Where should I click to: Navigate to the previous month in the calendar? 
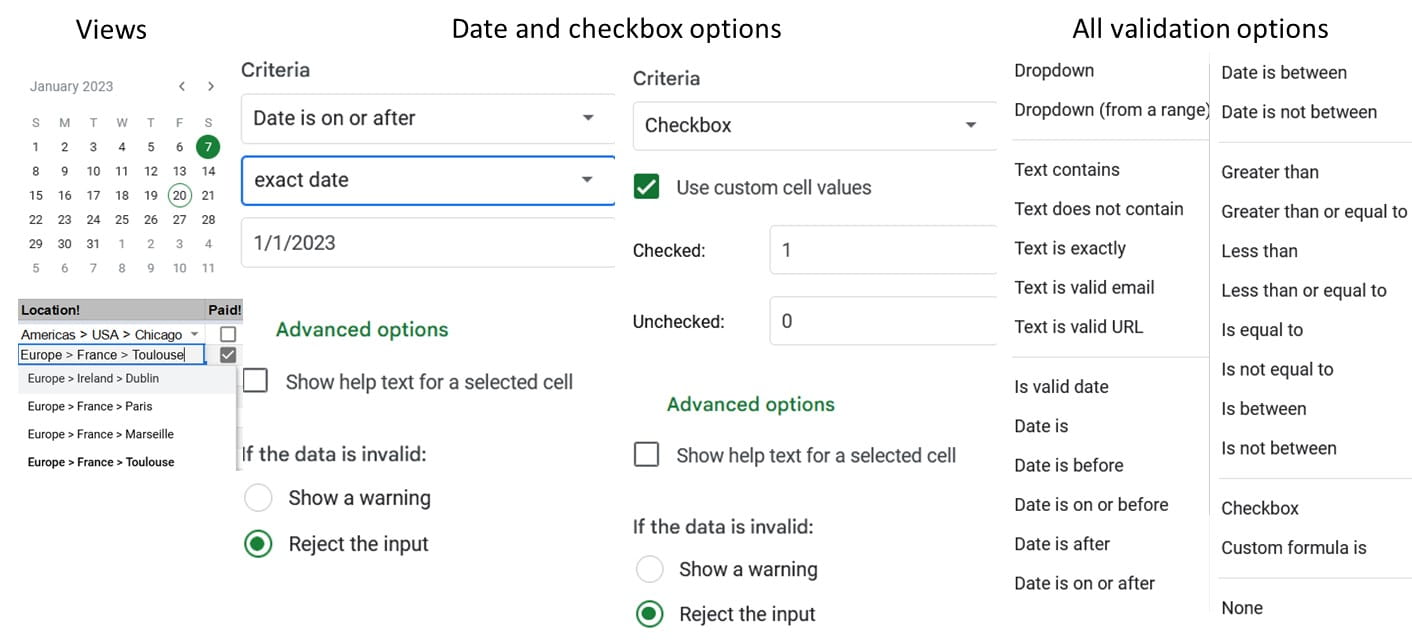182,86
